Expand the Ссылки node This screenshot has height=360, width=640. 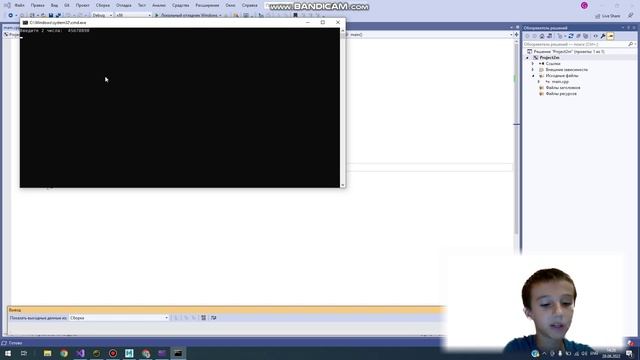point(533,64)
